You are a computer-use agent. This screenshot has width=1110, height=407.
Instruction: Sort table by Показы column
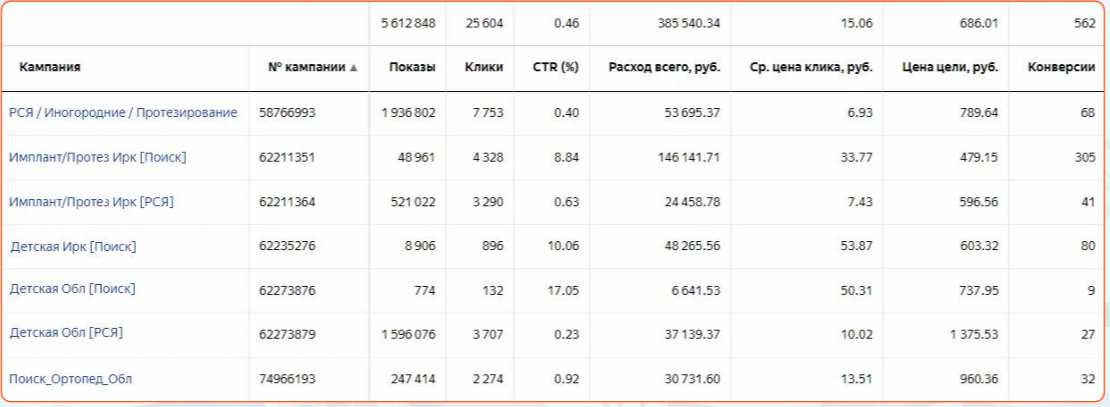point(412,68)
